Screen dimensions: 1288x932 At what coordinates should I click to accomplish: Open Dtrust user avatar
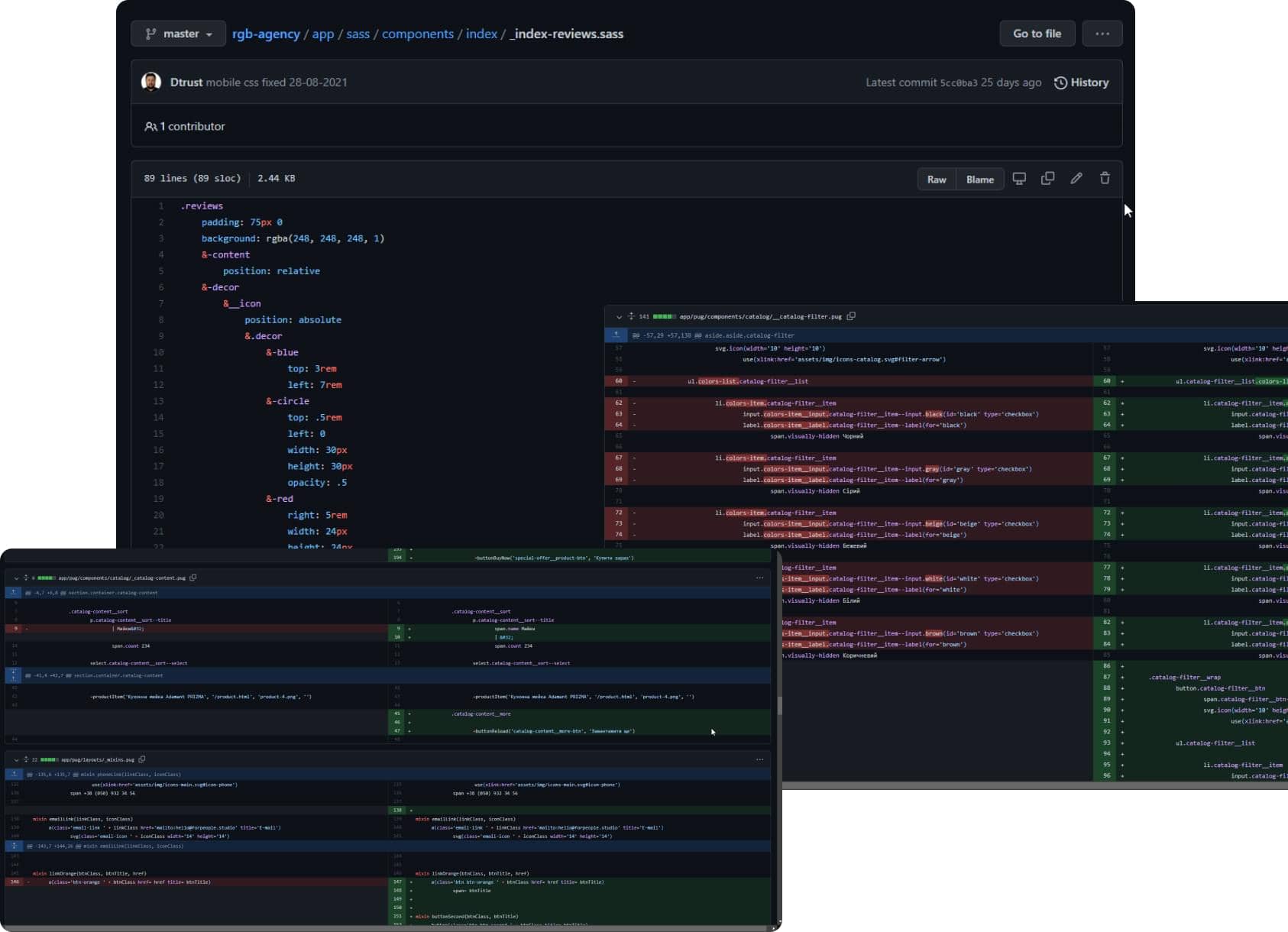coord(151,82)
